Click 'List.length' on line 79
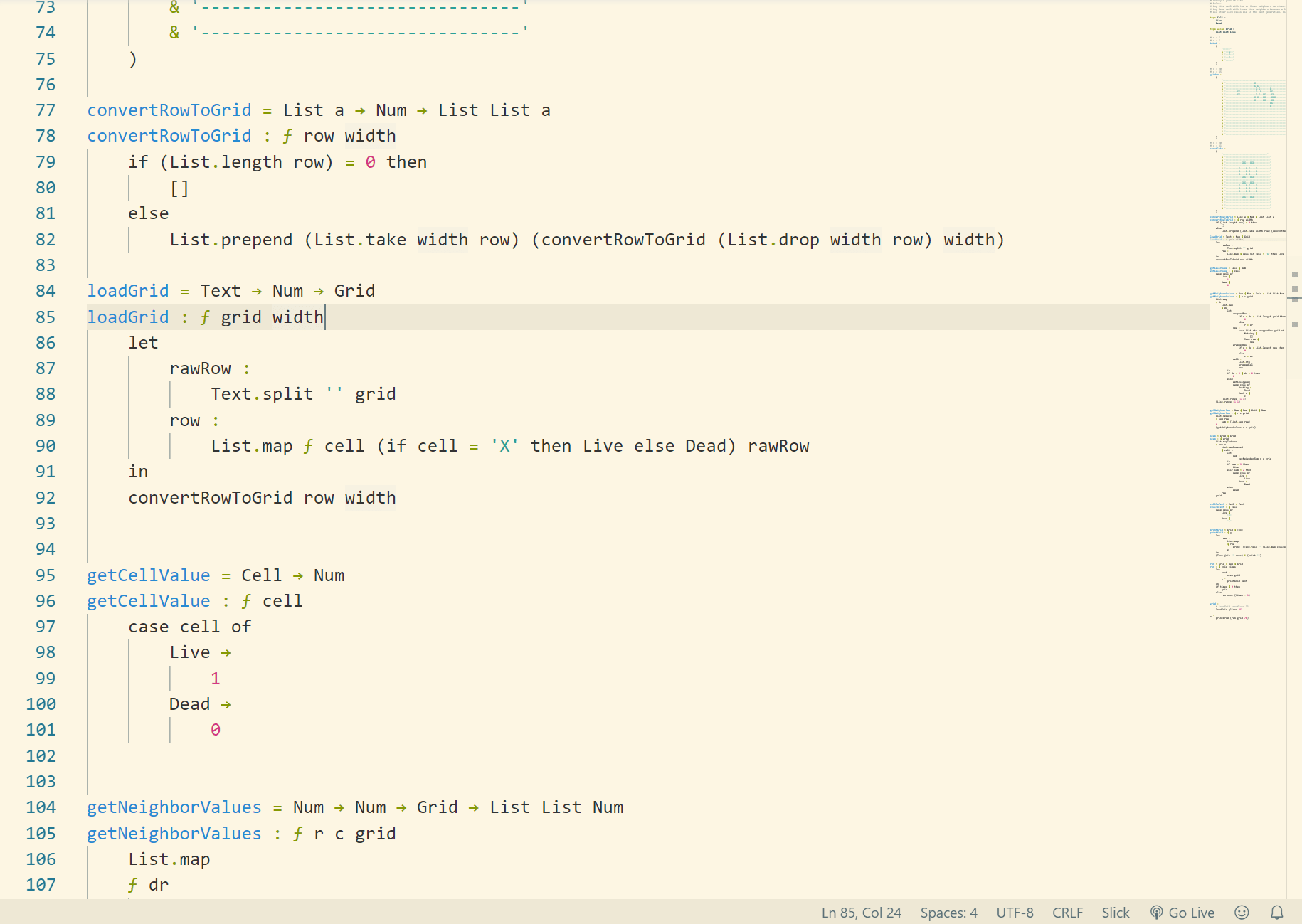 click(x=226, y=162)
